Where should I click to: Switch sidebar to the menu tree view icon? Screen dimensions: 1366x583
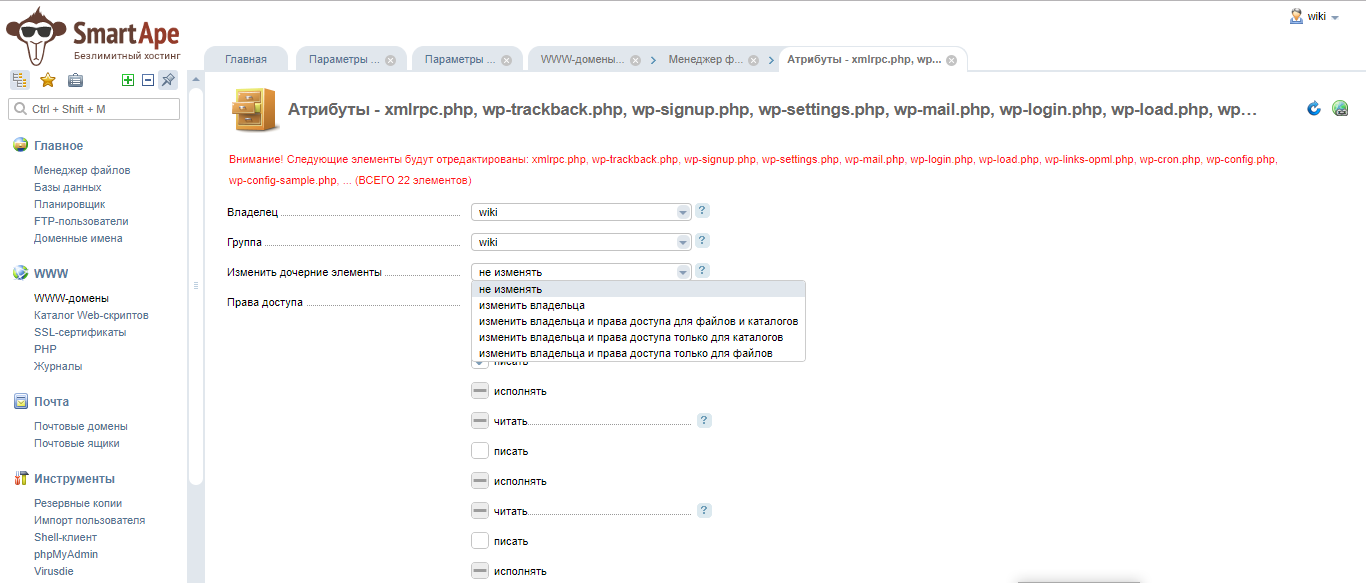click(x=19, y=80)
